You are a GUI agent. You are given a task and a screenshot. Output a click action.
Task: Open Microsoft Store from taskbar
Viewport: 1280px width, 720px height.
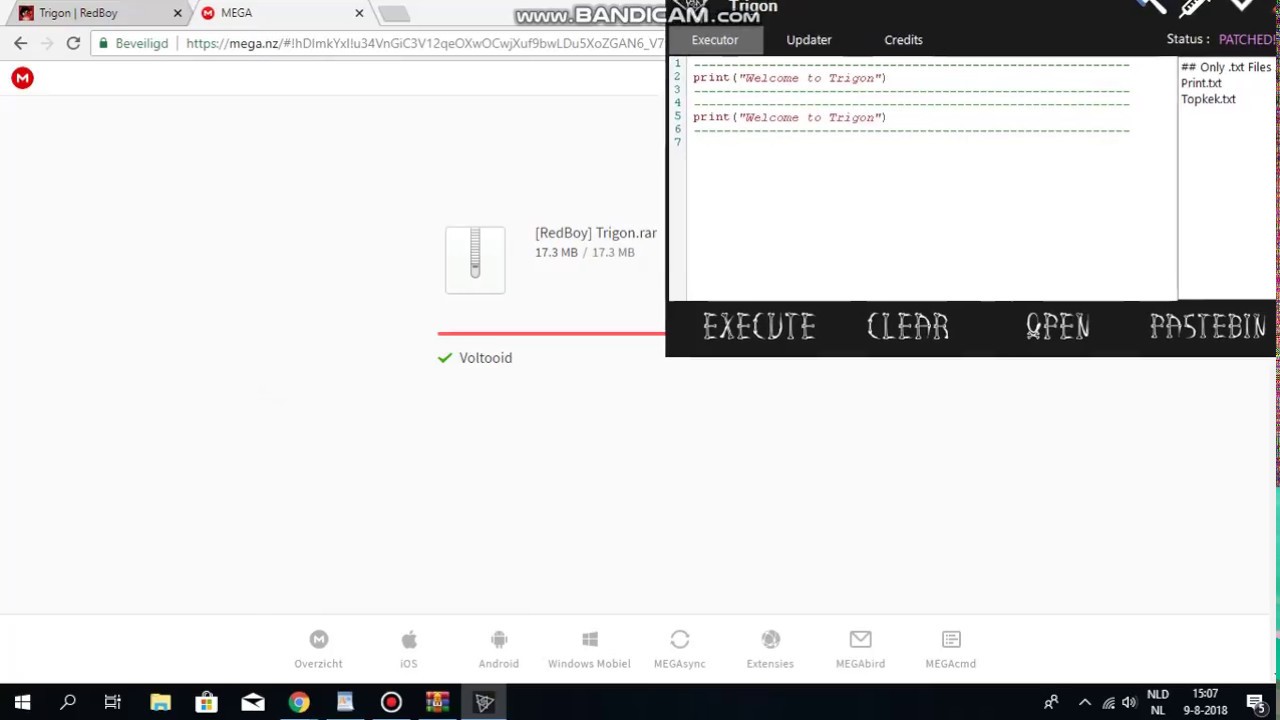[x=206, y=702]
